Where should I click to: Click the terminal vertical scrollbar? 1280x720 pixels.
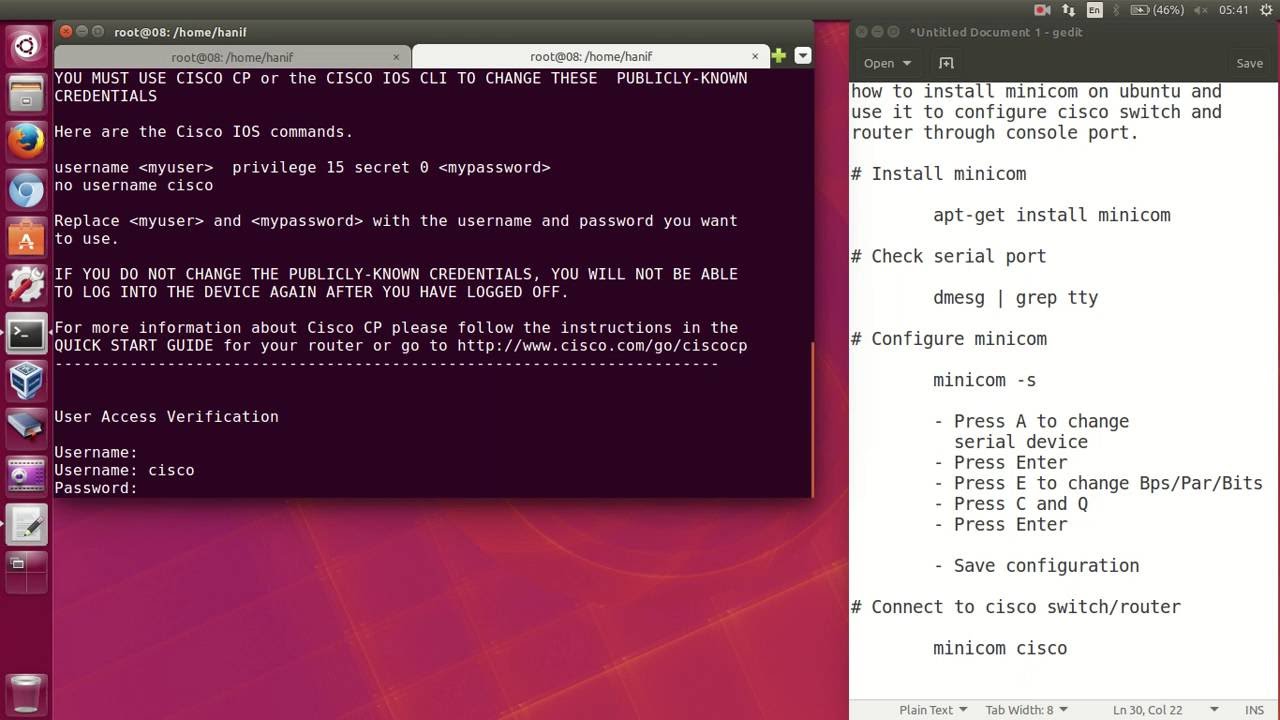click(x=813, y=419)
